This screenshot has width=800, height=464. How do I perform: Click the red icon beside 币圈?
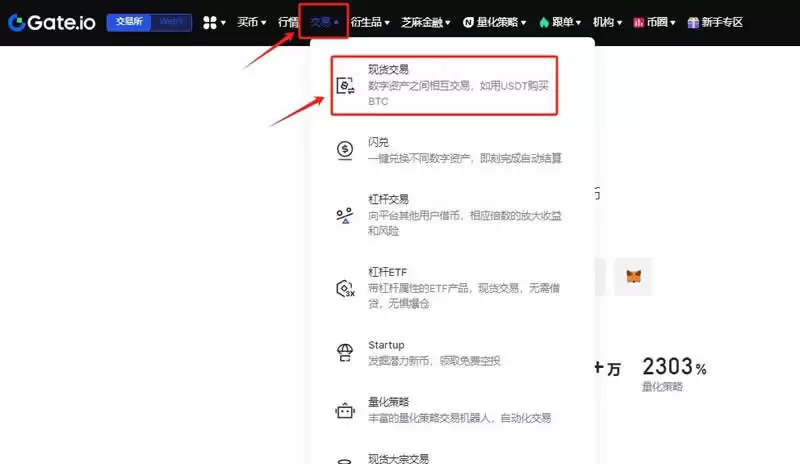[638, 22]
